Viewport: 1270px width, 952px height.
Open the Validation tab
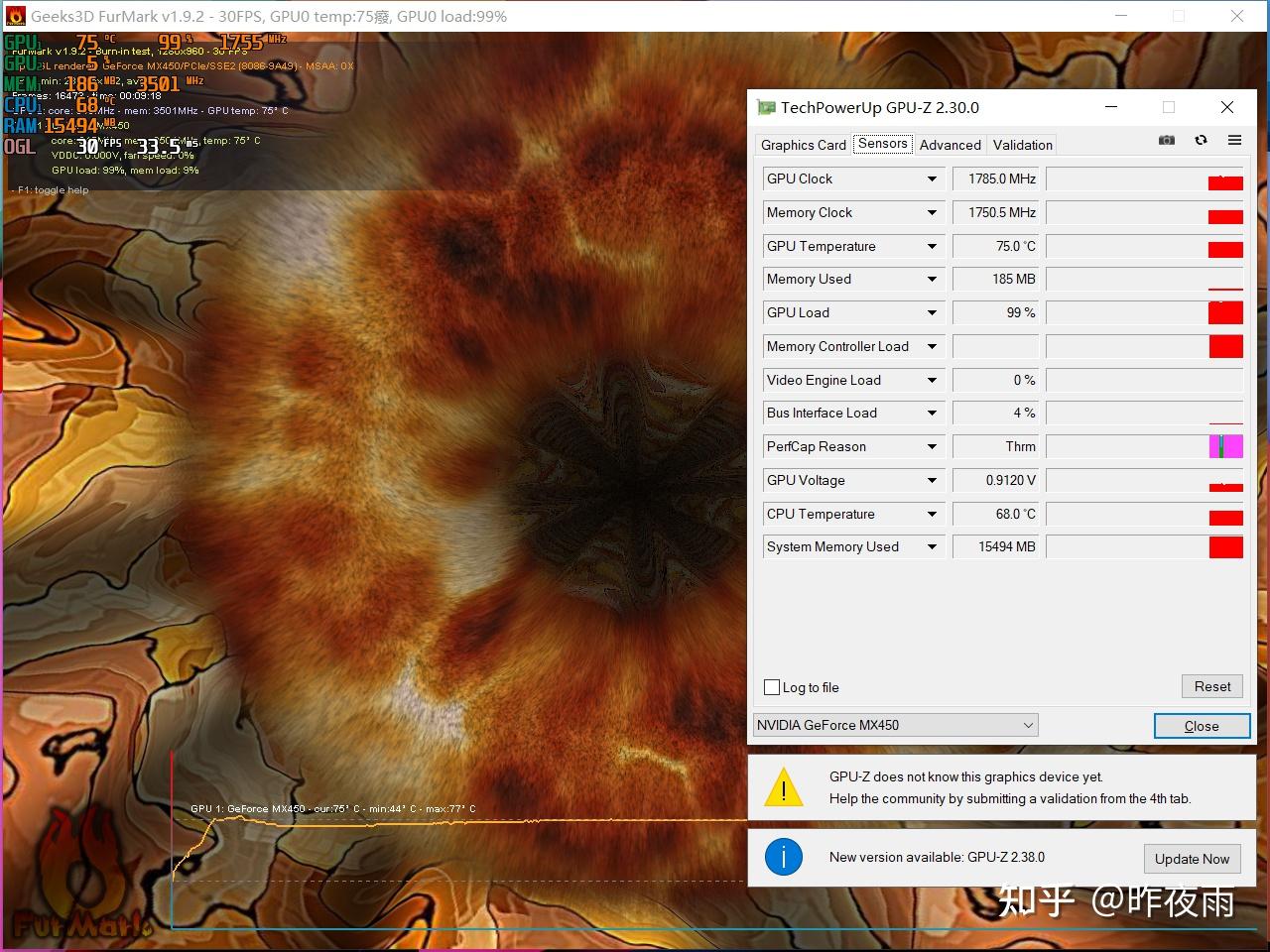(1023, 145)
